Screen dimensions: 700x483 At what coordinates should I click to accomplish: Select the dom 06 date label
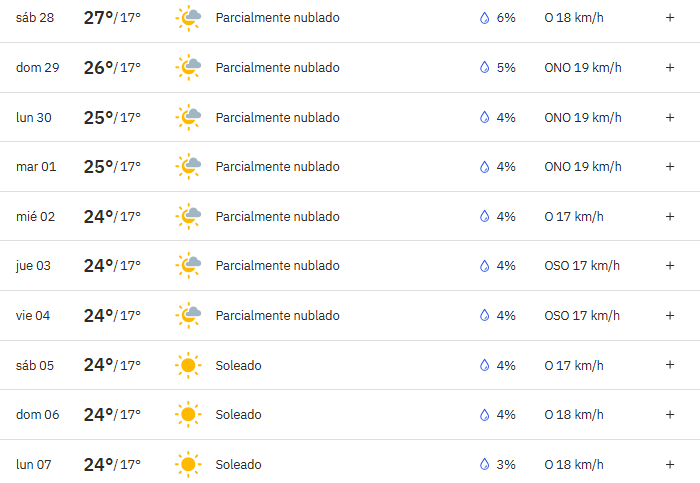pyautogui.click(x=38, y=415)
